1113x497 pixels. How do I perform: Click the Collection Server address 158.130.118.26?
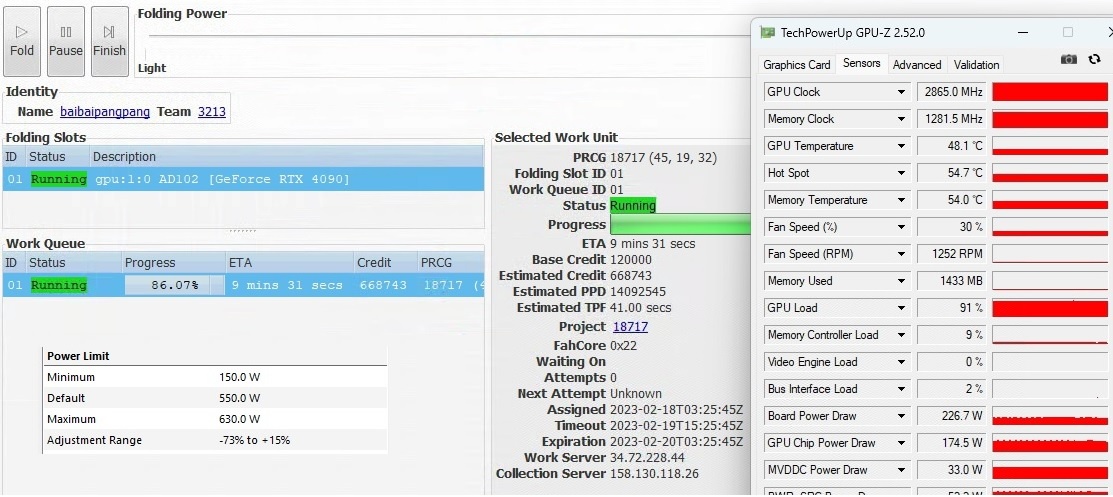[654, 474]
